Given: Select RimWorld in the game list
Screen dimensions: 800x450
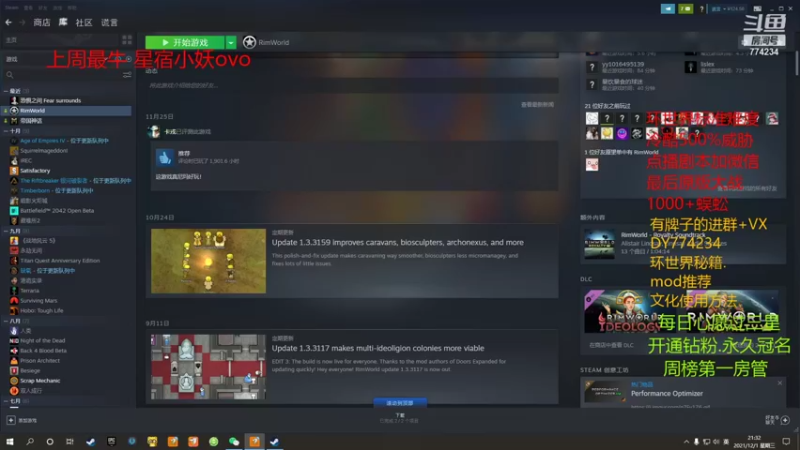Looking at the screenshot, I should tap(67, 111).
